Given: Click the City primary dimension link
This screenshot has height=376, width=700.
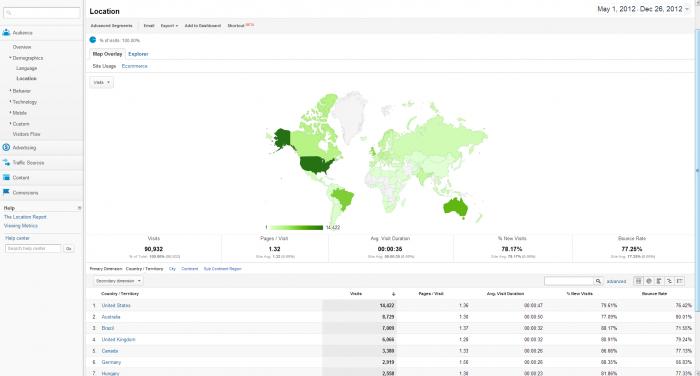Looking at the screenshot, I should click(x=172, y=269).
